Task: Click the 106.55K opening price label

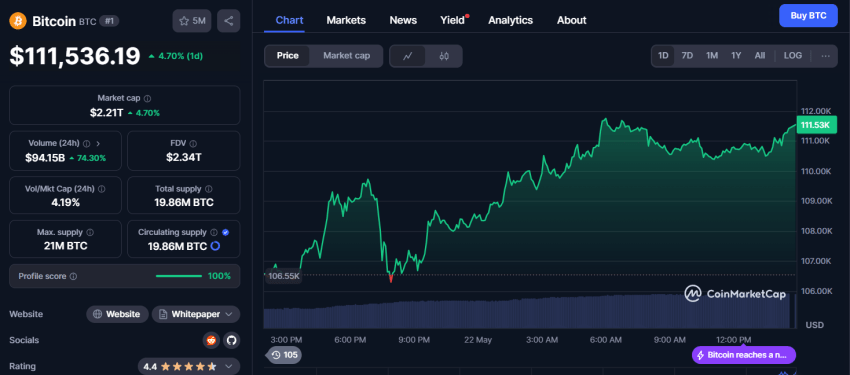Action: click(284, 276)
